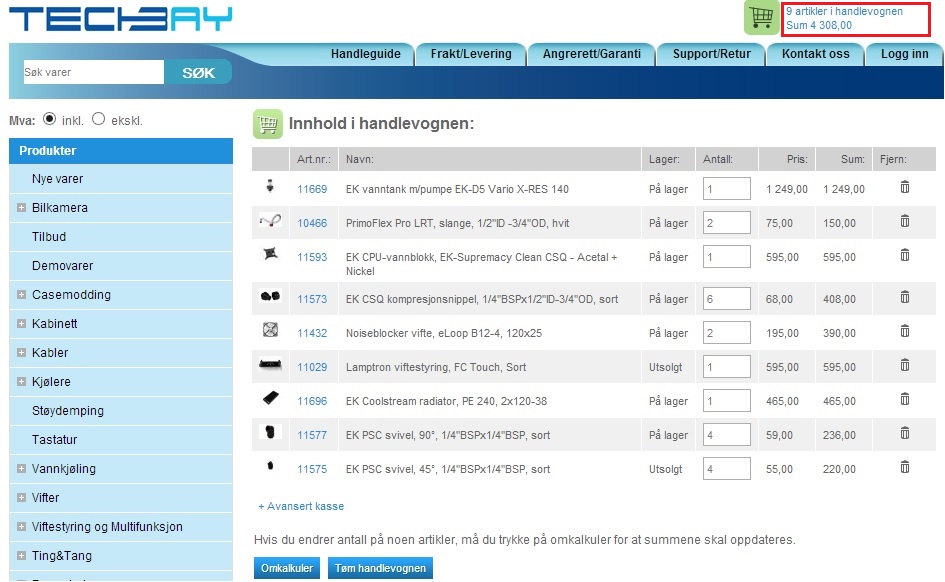Click quantity field for EK vanntank
945x582 pixels.
coord(726,189)
